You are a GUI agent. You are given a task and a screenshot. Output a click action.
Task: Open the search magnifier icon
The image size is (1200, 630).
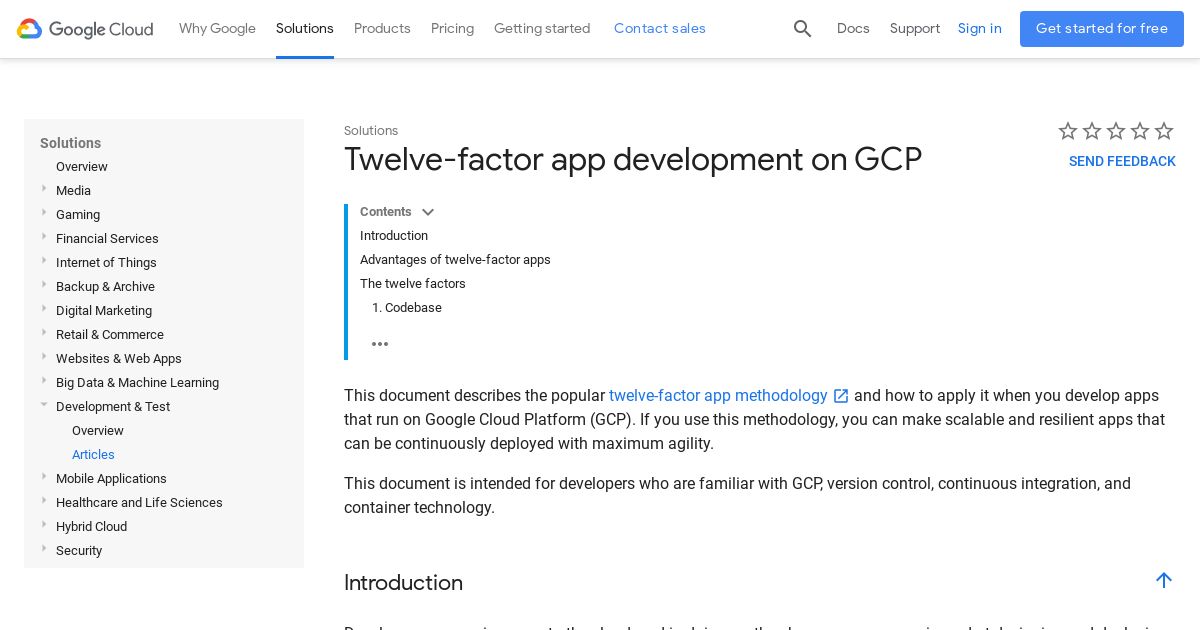tap(802, 29)
